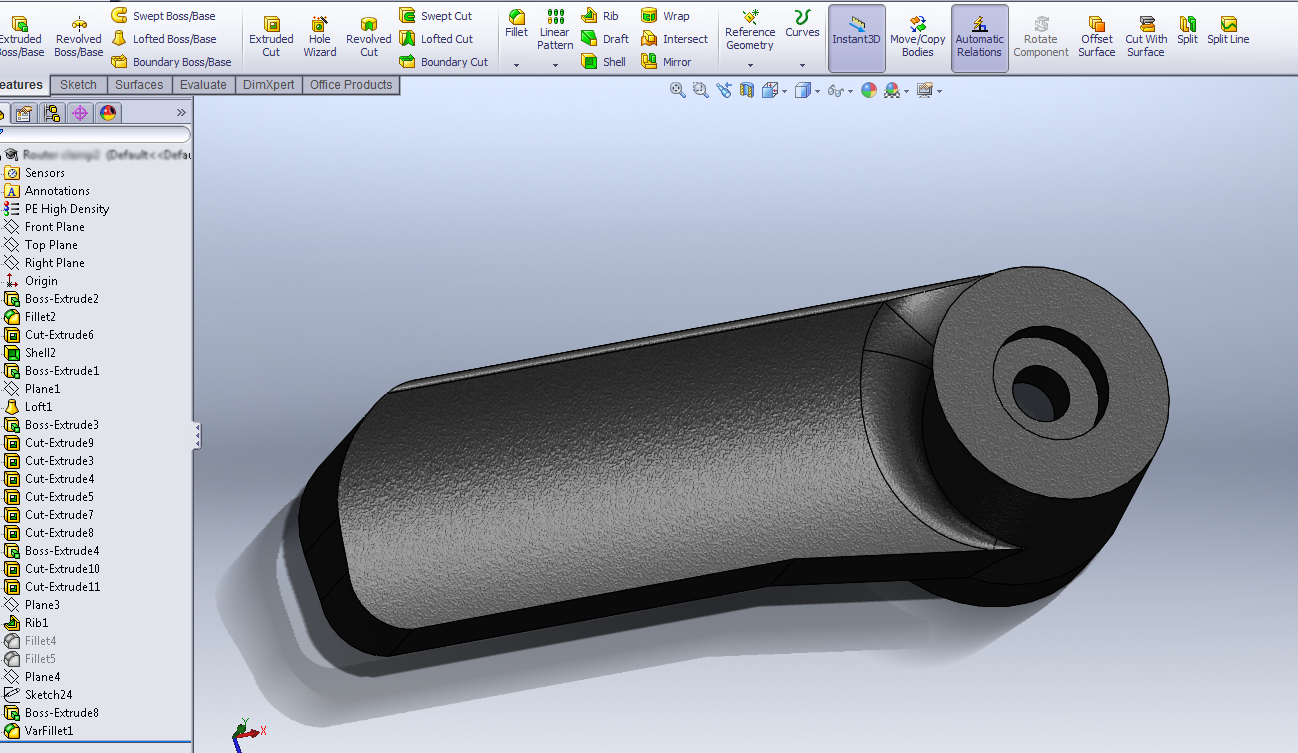The width and height of the screenshot is (1298, 753).
Task: Switch to the Office Products tab
Action: (x=351, y=85)
